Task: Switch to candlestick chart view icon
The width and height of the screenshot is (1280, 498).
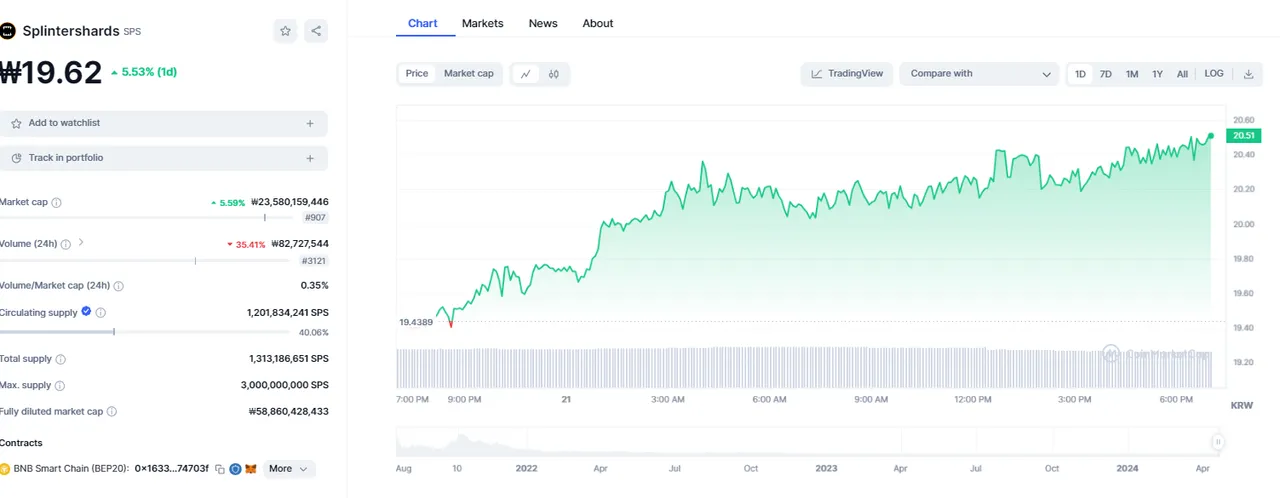Action: point(553,74)
